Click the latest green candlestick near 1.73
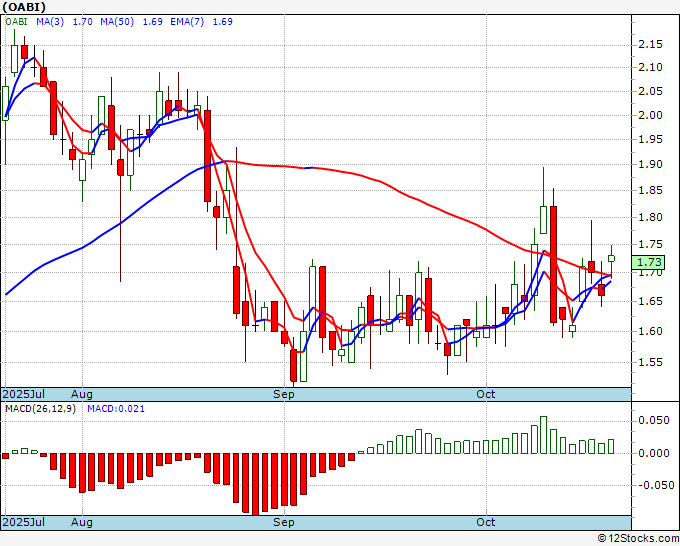Viewport: 680px width, 546px height. 611,258
